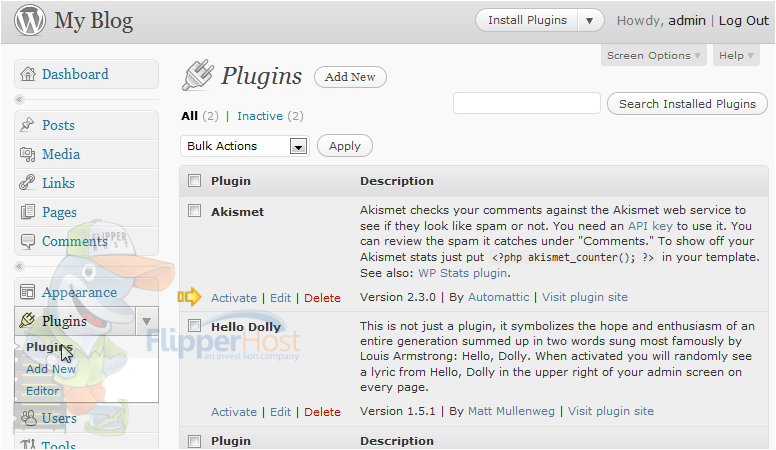This screenshot has height=450, width=776.
Task: Open the Bulk Actions dropdown
Action: click(245, 146)
